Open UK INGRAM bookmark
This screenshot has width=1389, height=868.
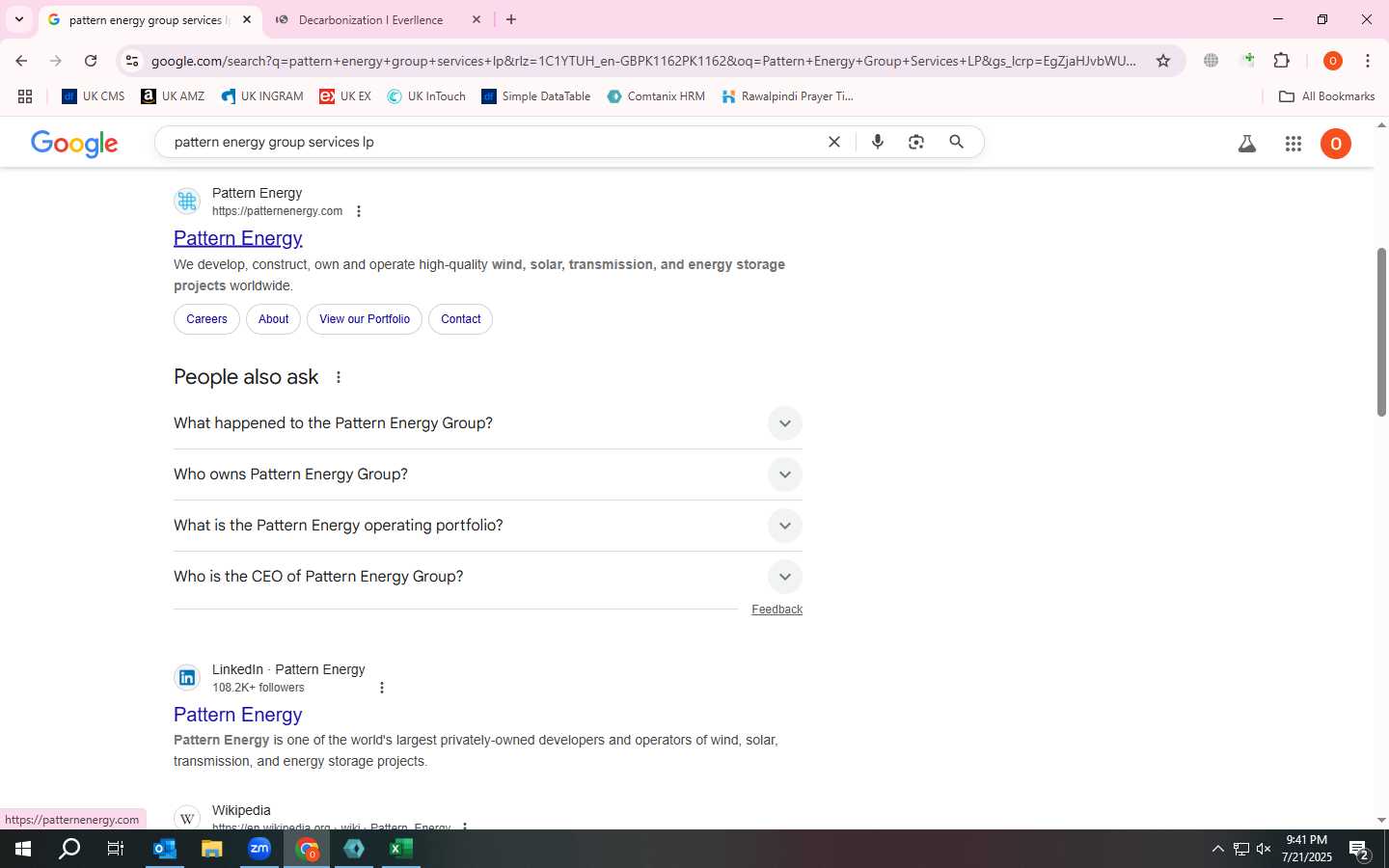click(x=261, y=96)
